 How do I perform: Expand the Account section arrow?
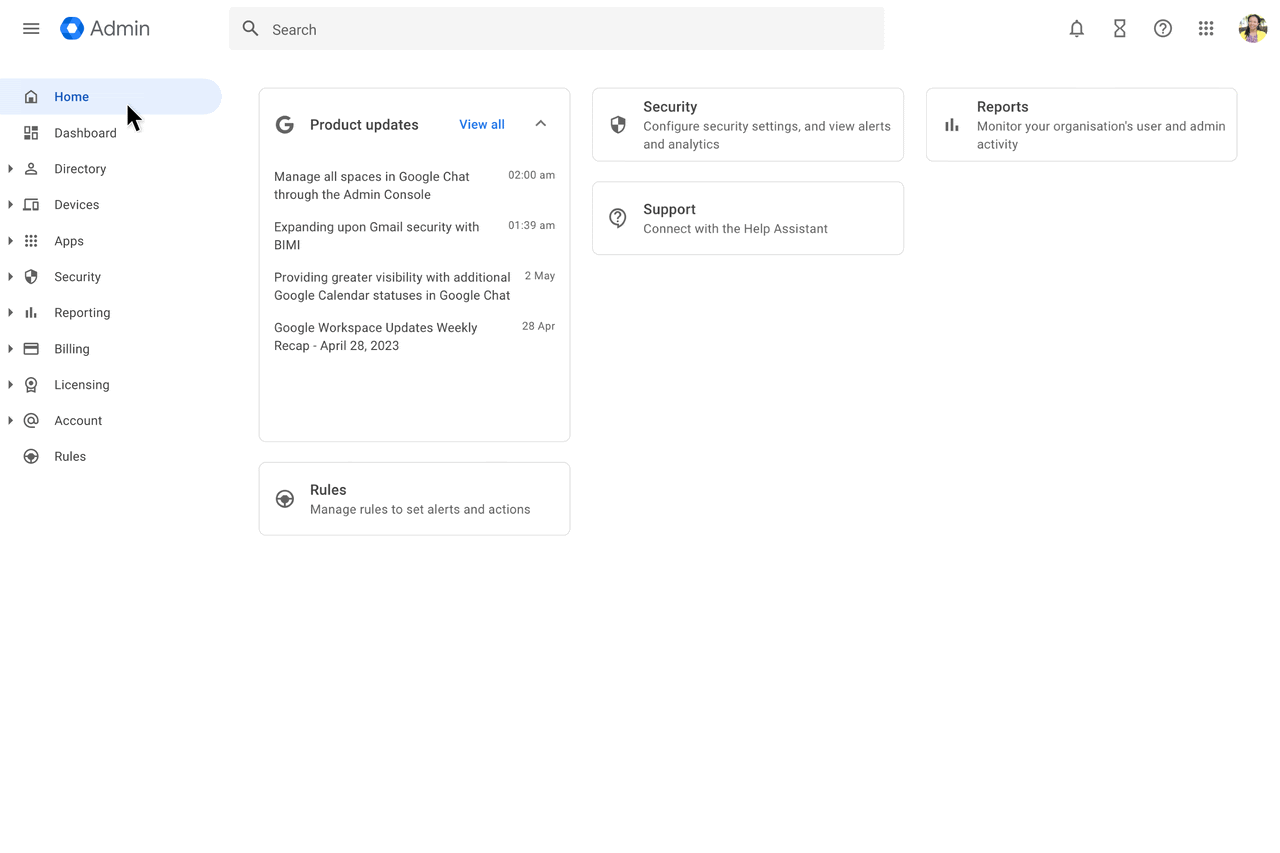(10, 421)
